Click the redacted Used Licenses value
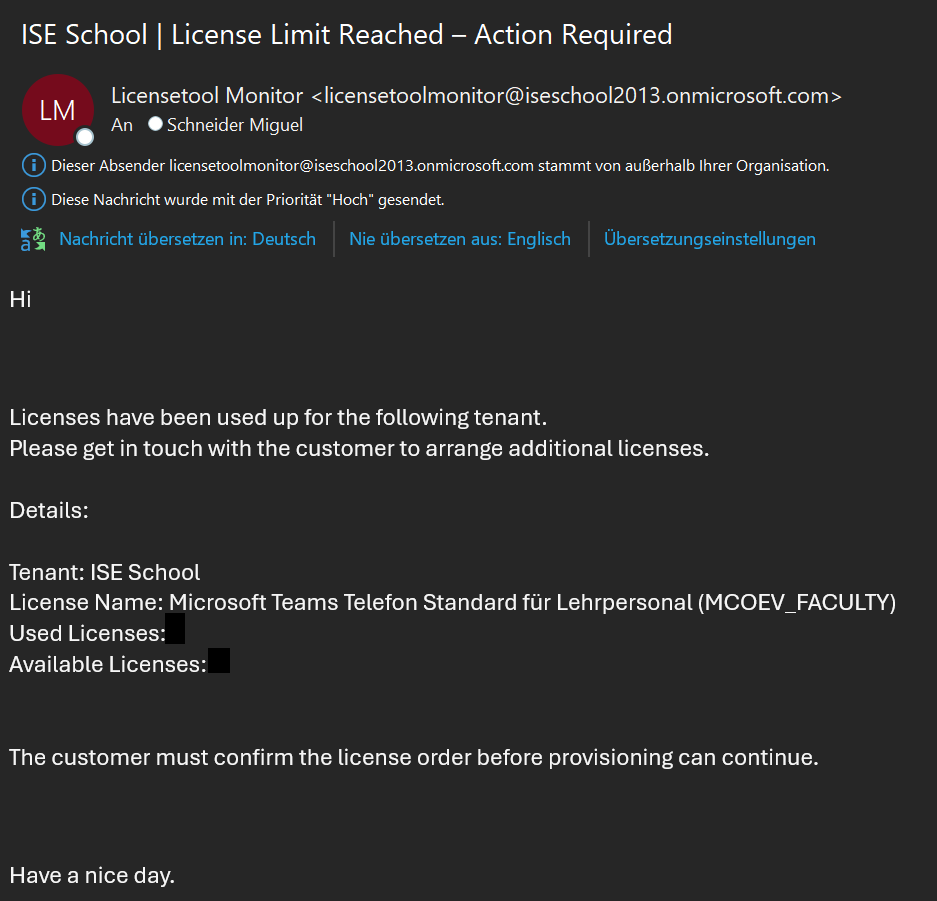The width and height of the screenshot is (937, 901). [x=175, y=630]
